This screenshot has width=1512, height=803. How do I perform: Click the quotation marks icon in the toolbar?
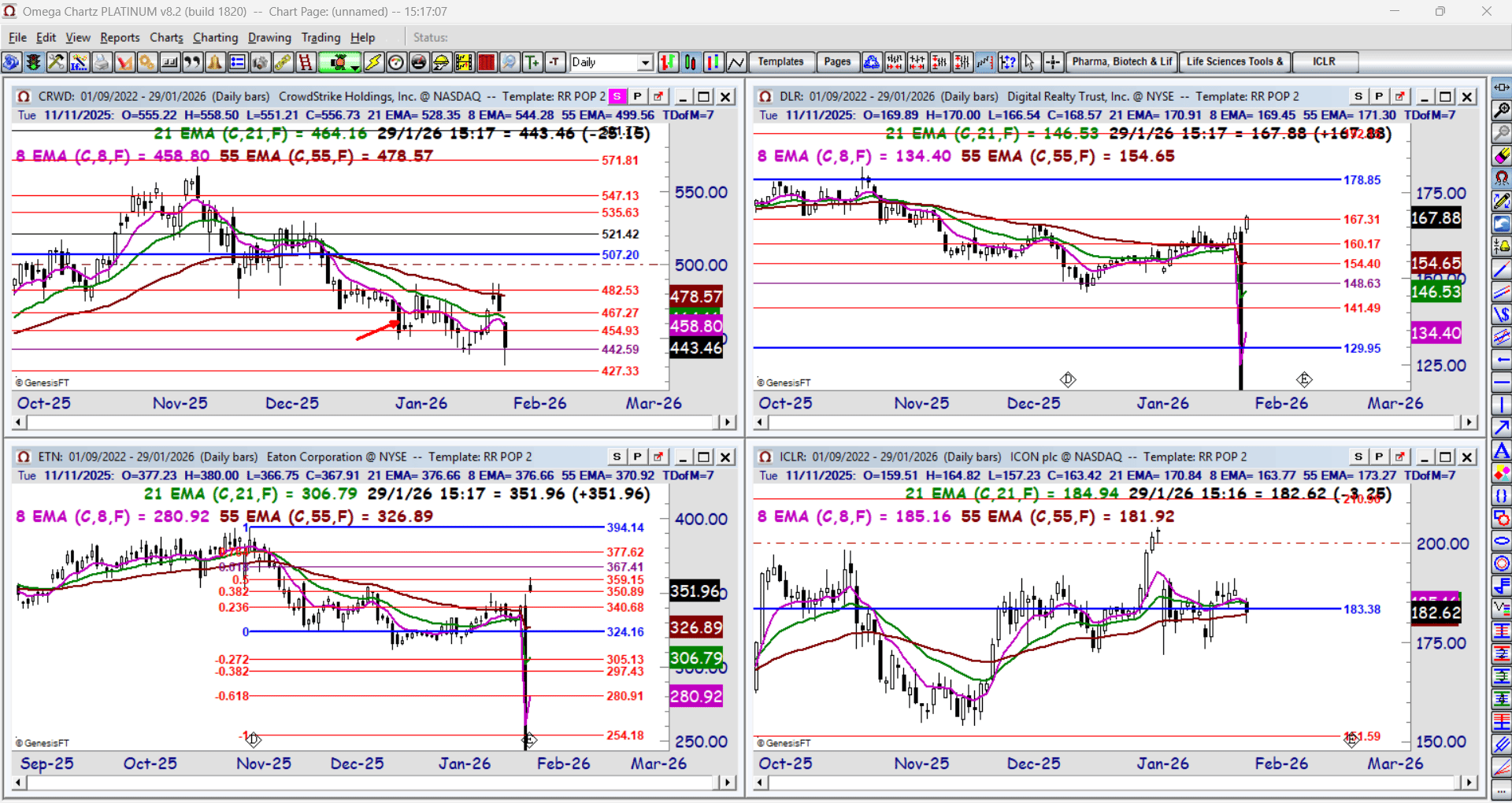point(192,62)
